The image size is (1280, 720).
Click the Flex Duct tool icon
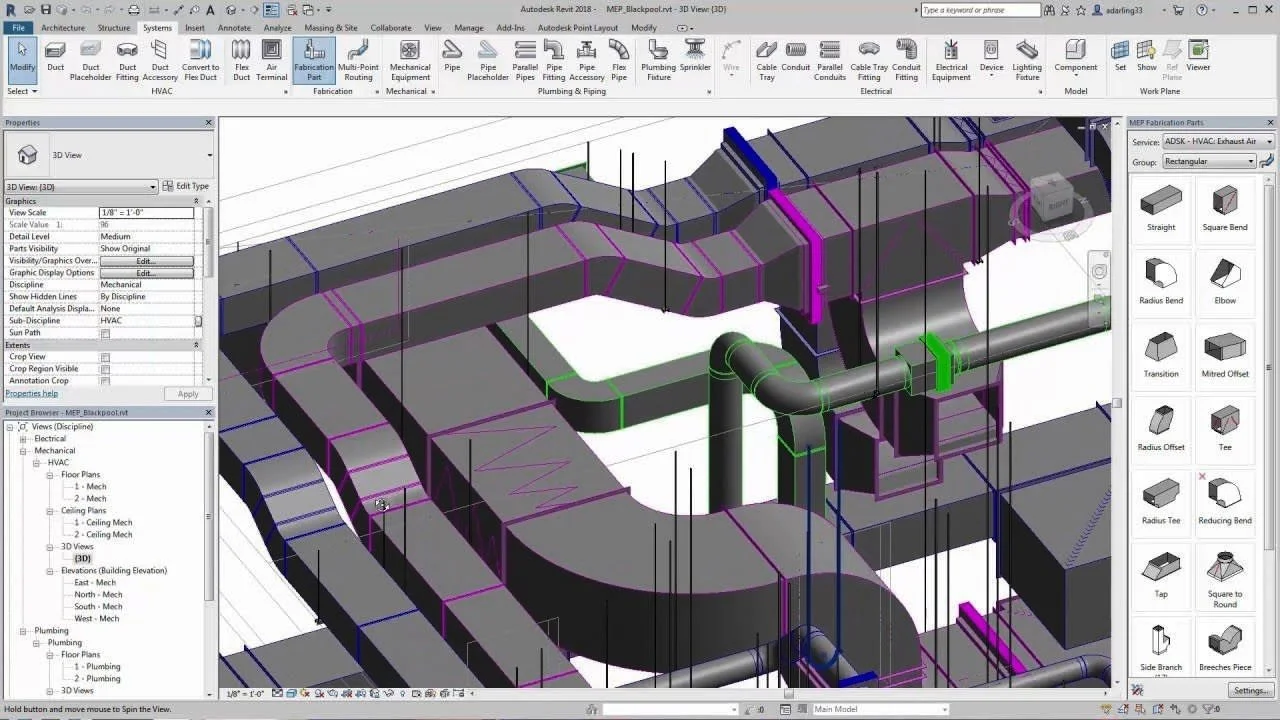pyautogui.click(x=241, y=60)
